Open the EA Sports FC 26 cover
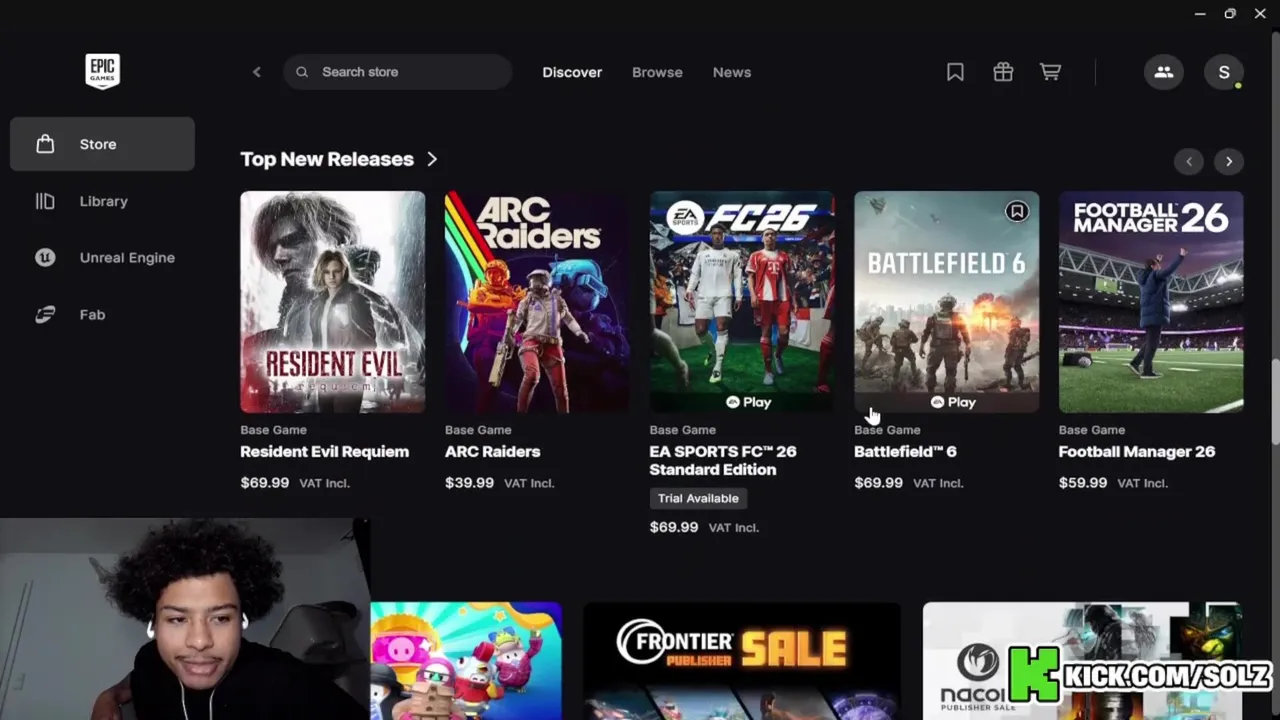The height and width of the screenshot is (720, 1280). tap(742, 302)
